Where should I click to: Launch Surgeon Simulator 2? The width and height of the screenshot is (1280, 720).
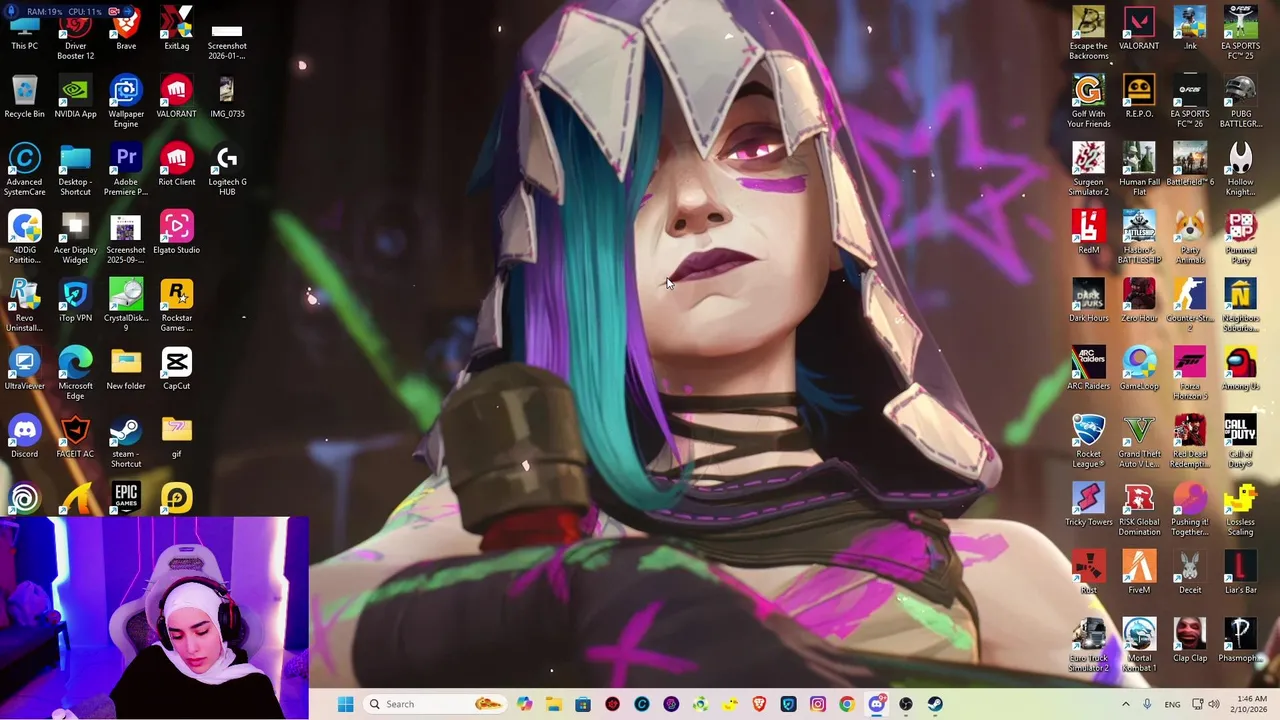[1088, 170]
